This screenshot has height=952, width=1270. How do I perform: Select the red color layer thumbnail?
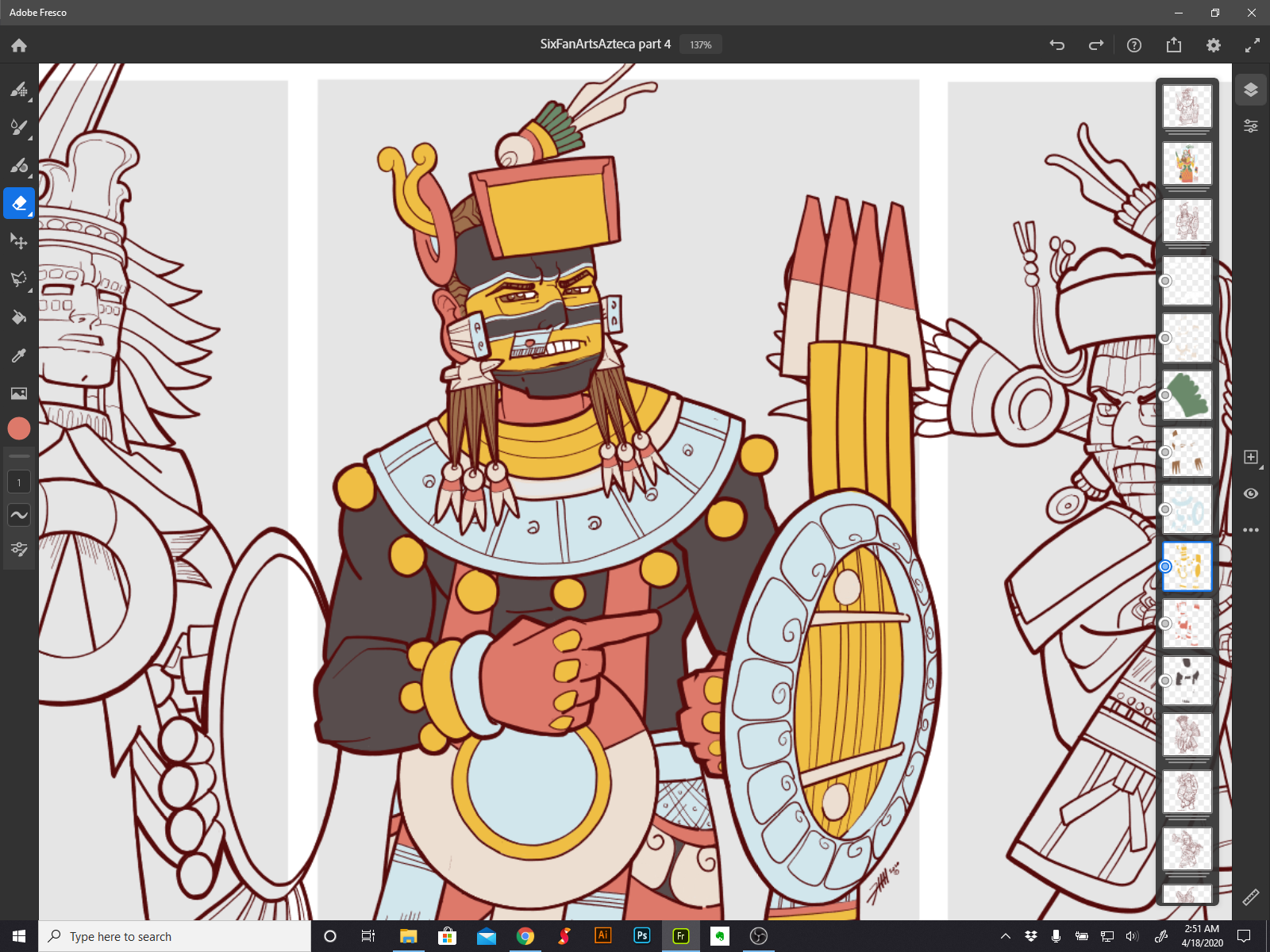tap(1187, 623)
